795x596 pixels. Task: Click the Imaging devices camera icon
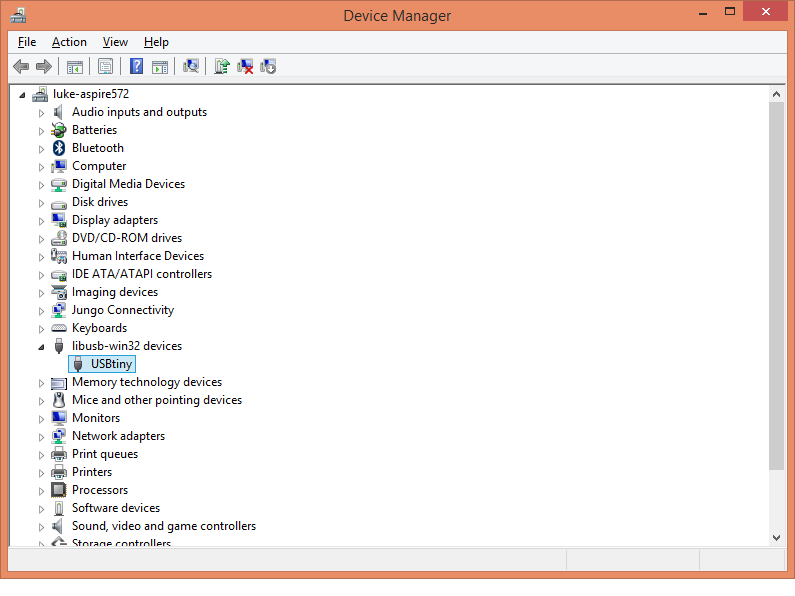click(x=59, y=292)
